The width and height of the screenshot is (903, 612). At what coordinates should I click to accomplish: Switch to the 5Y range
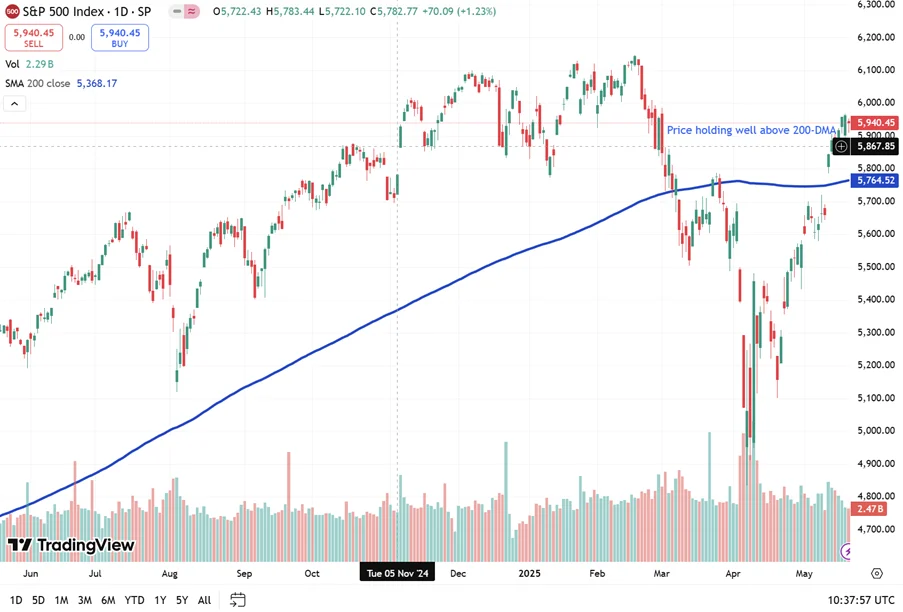point(182,600)
